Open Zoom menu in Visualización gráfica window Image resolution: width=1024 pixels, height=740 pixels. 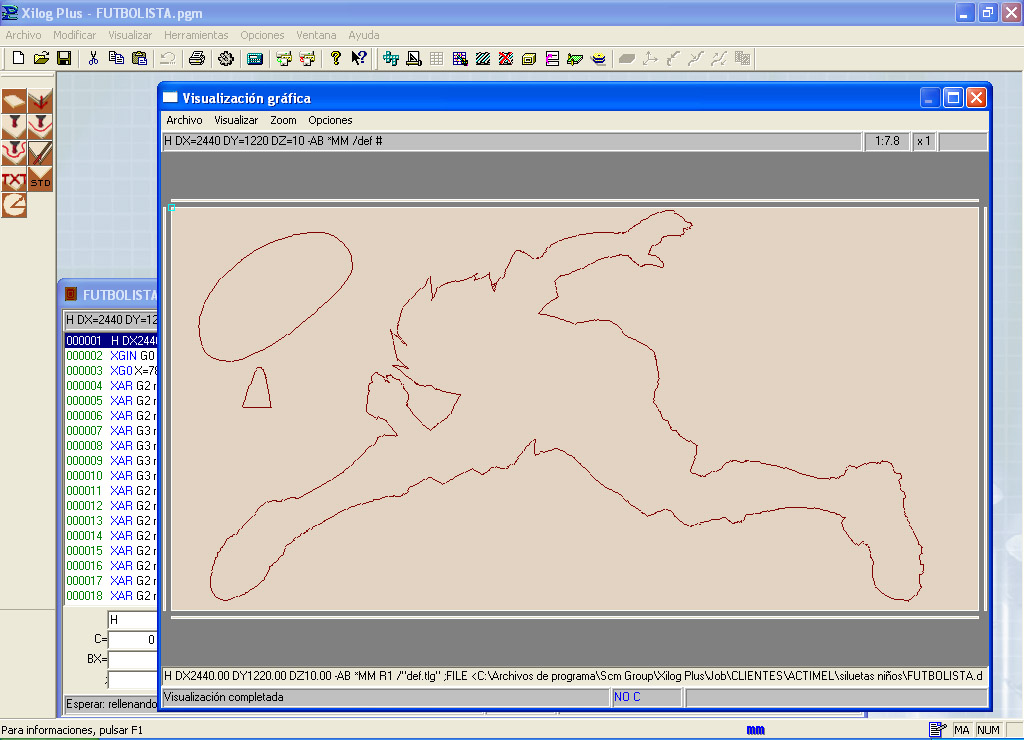pos(283,120)
